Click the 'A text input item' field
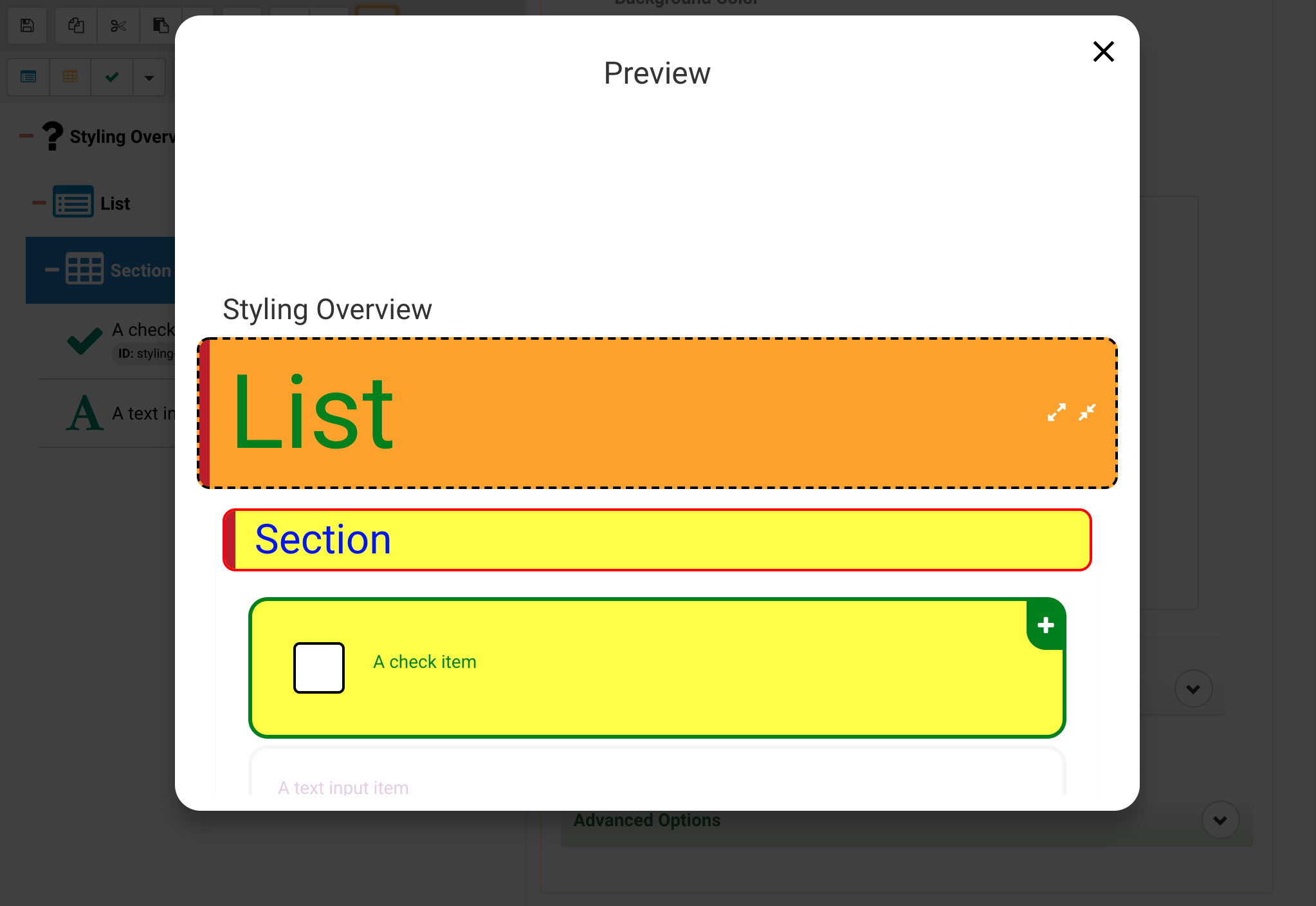The height and width of the screenshot is (906, 1316). coord(657,785)
